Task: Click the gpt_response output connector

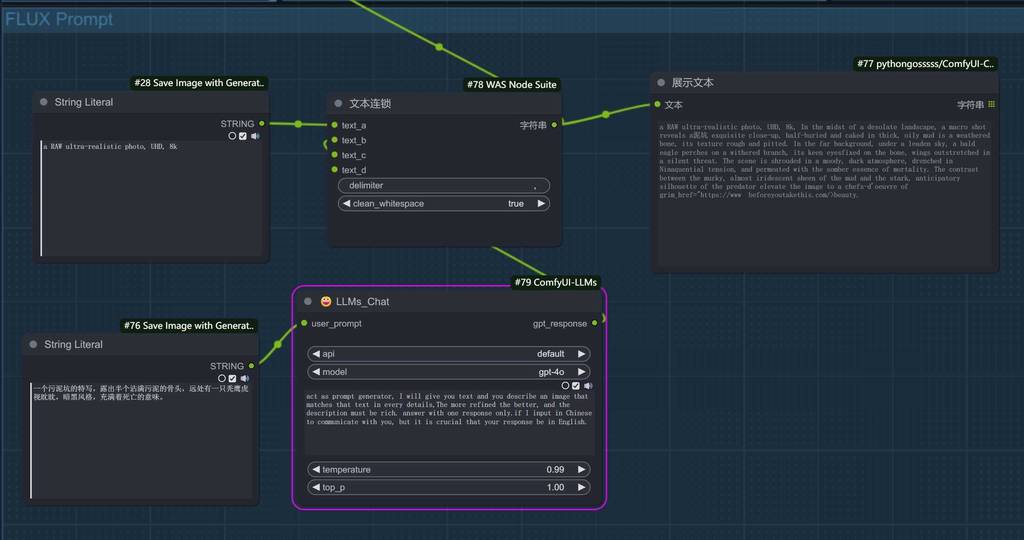Action: [x=595, y=323]
